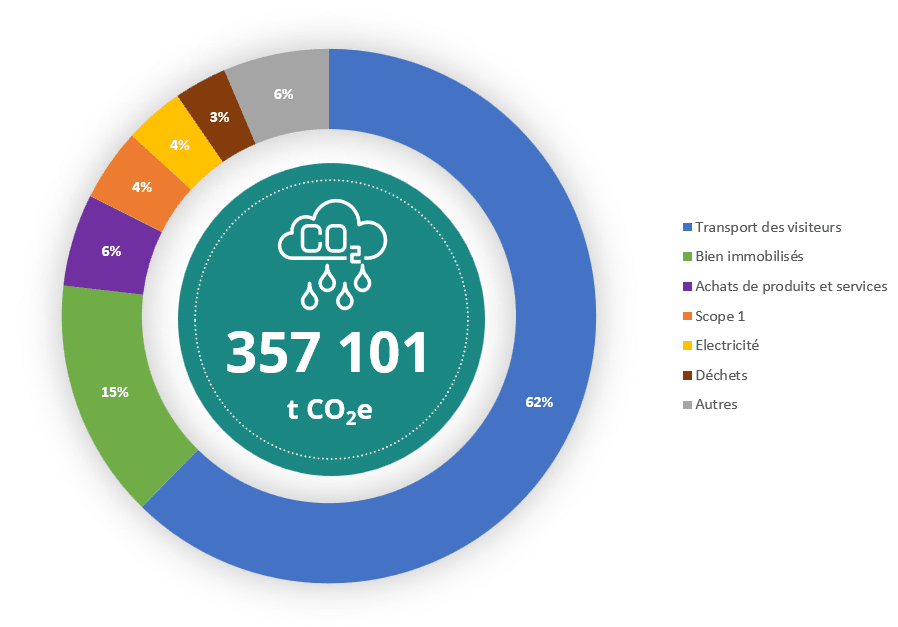Click the Electricité legend label
898x627 pixels.
point(727,345)
